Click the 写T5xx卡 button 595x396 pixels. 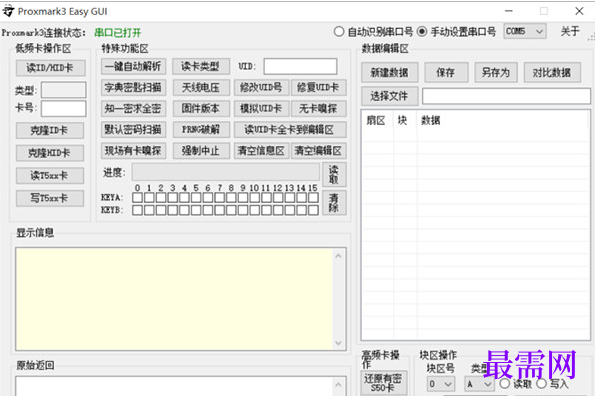pyautogui.click(x=50, y=198)
